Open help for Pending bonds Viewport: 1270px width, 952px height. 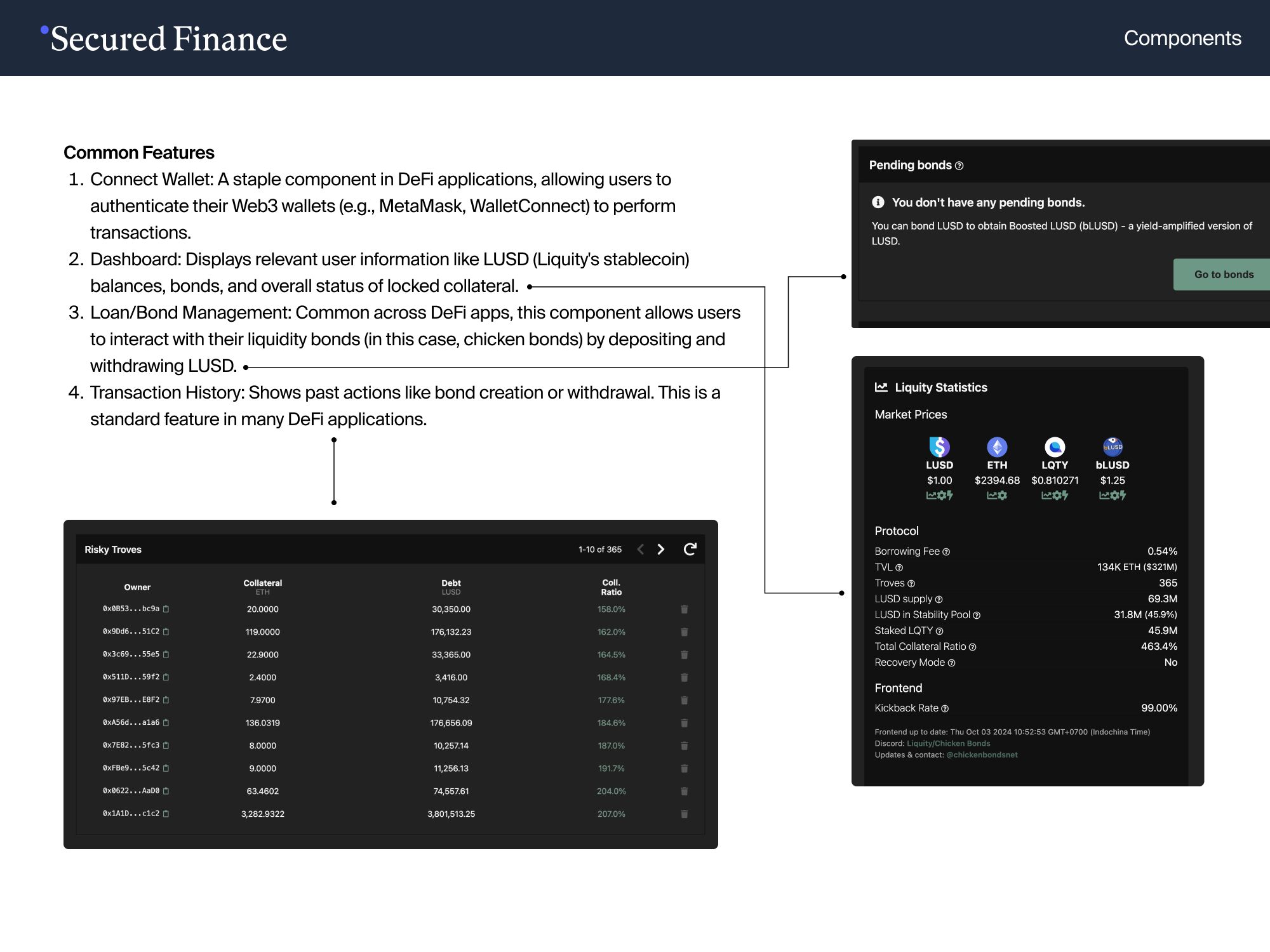pyautogui.click(x=959, y=166)
